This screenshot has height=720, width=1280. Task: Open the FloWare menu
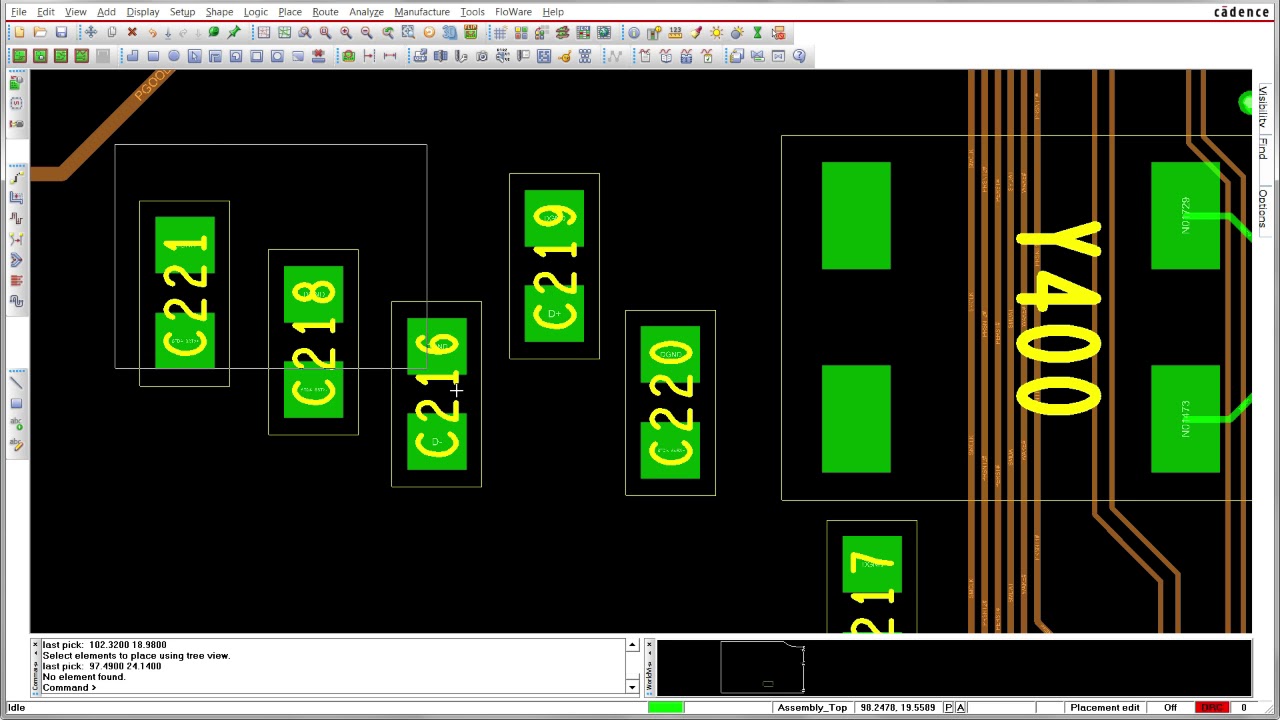513,12
